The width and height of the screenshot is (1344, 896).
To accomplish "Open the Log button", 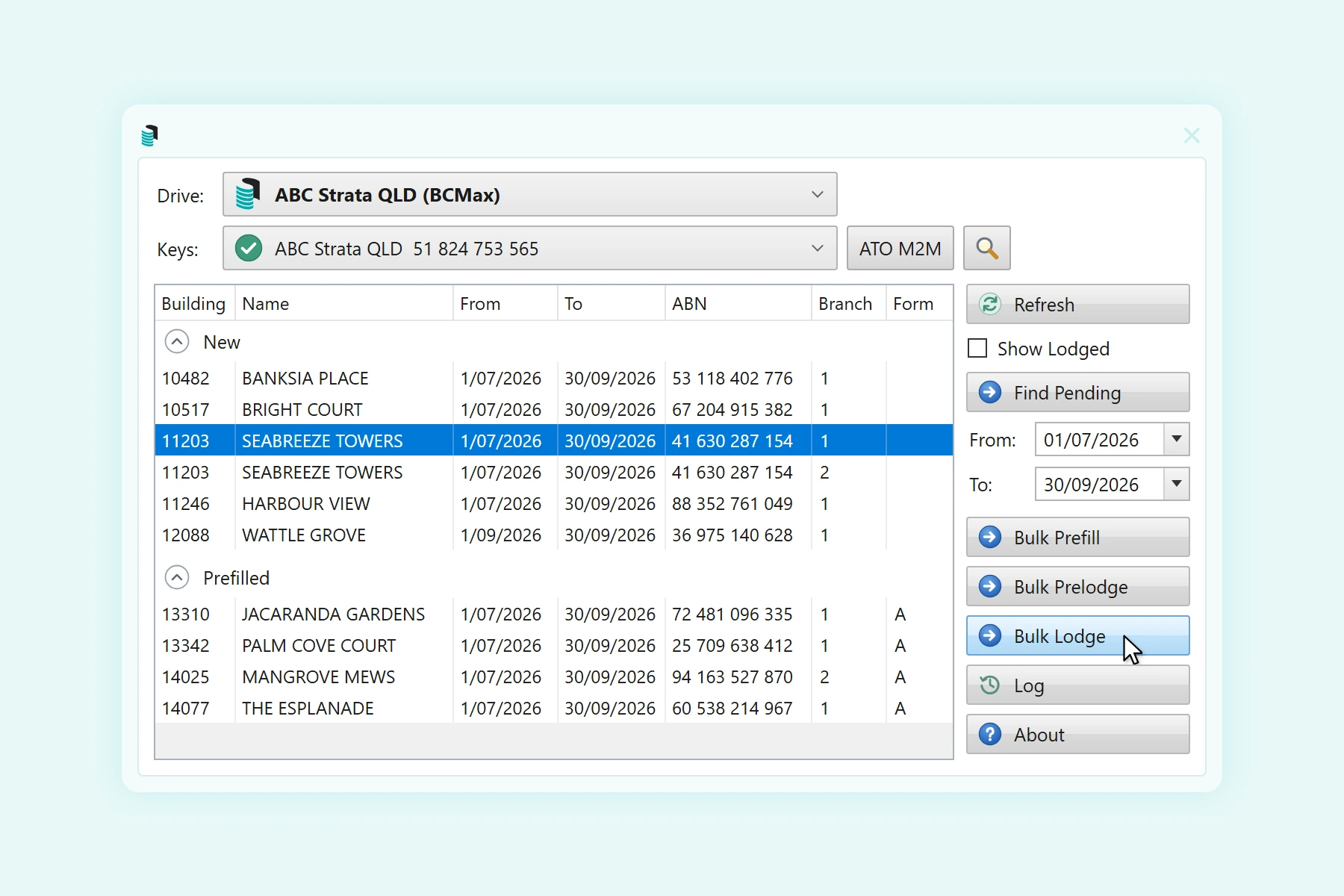I will (x=1078, y=685).
